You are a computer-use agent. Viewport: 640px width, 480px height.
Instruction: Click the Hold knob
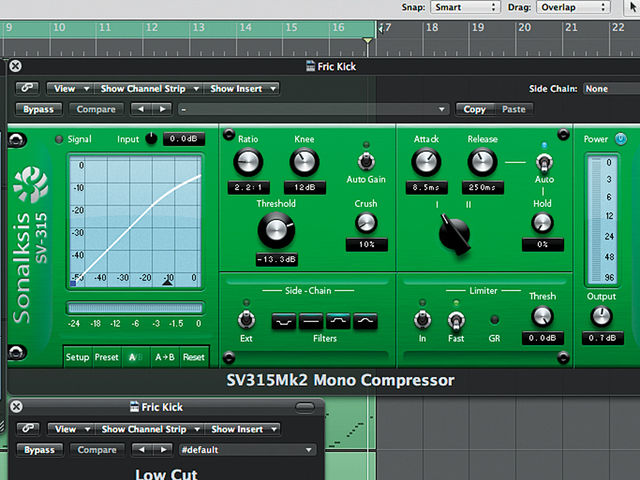point(542,223)
